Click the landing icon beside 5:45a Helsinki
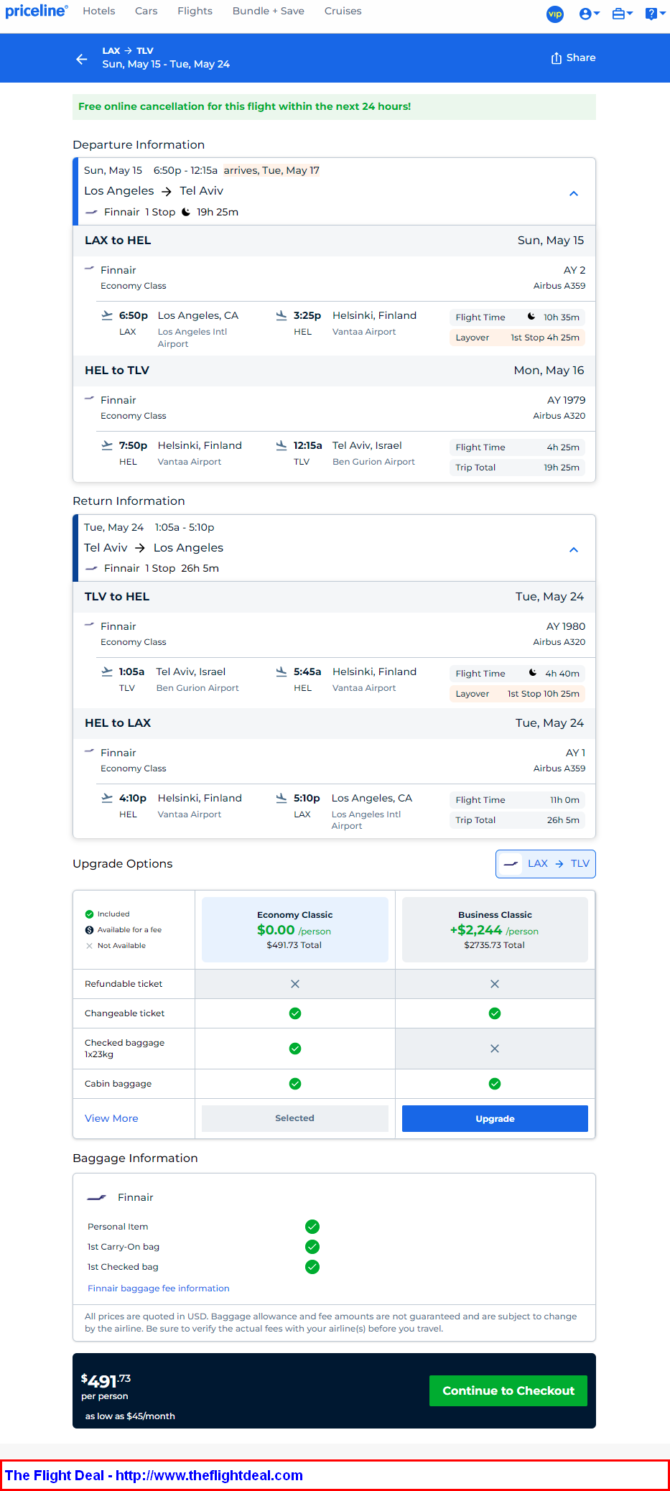Image resolution: width=670 pixels, height=1491 pixels. tap(282, 672)
